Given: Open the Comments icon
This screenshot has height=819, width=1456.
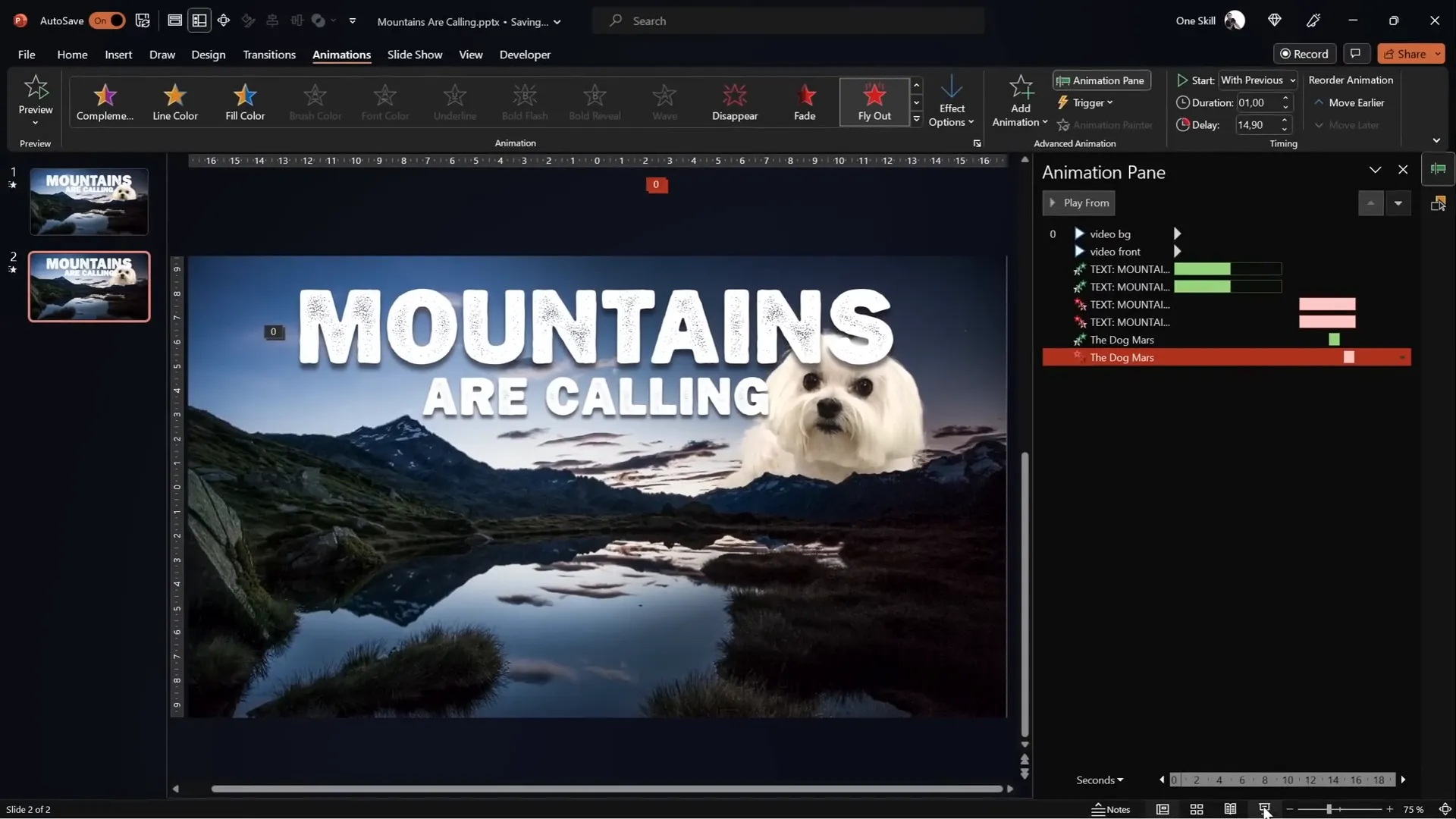Looking at the screenshot, I should (x=1355, y=54).
